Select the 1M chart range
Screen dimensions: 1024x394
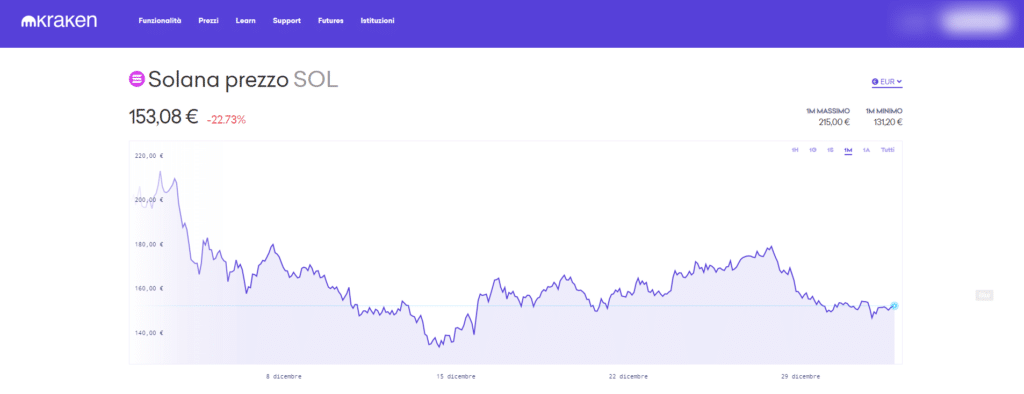pyautogui.click(x=848, y=150)
